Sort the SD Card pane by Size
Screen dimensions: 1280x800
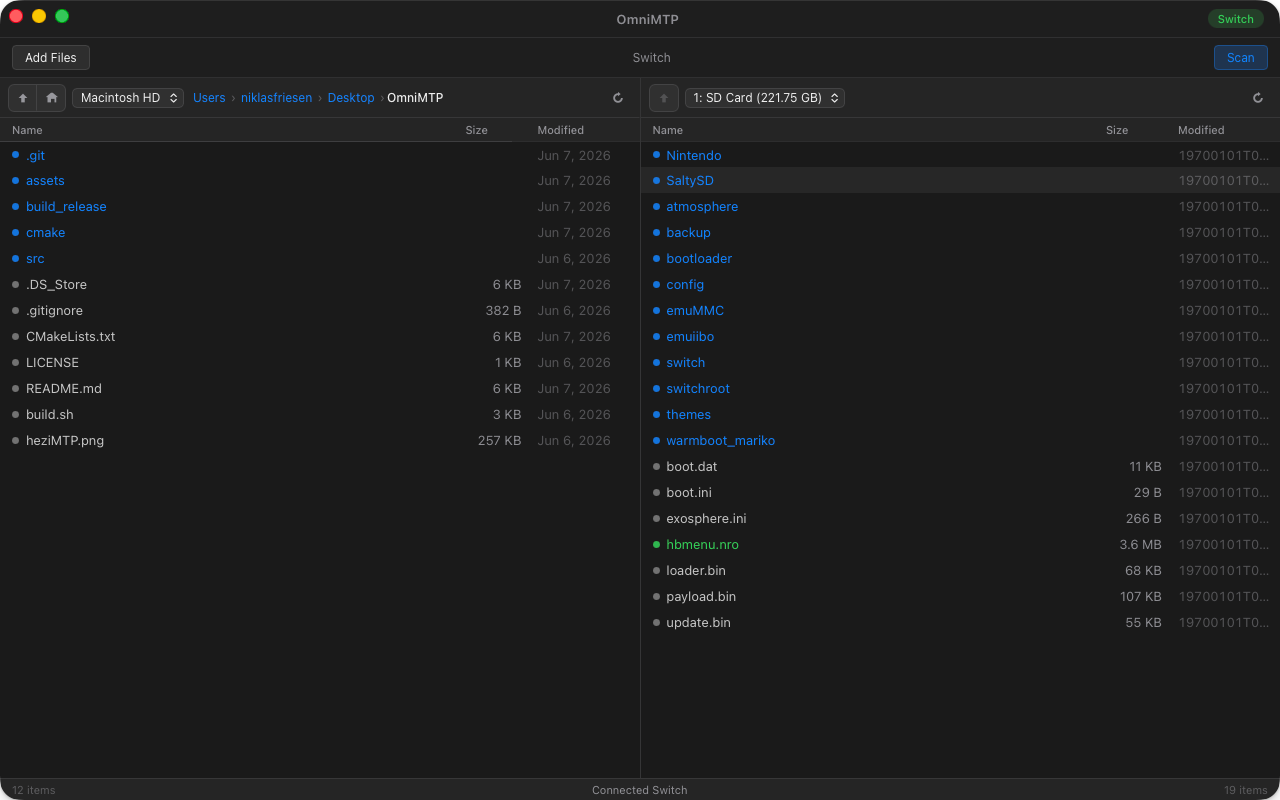pos(1117,130)
